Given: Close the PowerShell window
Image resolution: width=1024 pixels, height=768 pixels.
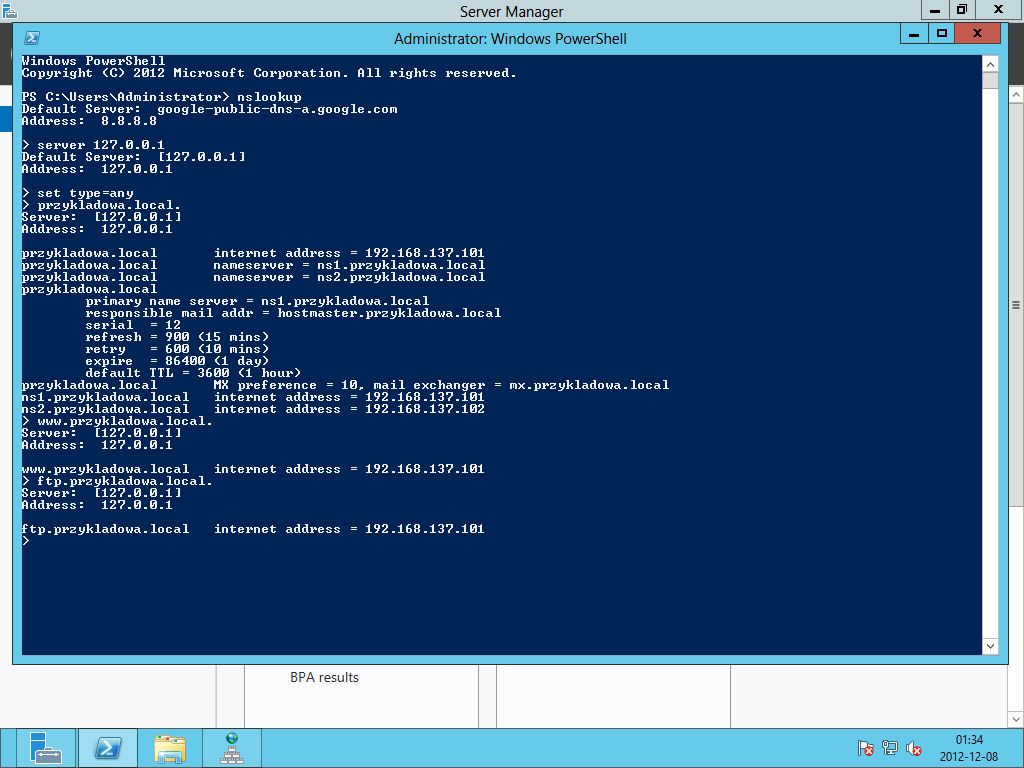Looking at the screenshot, I should [977, 33].
